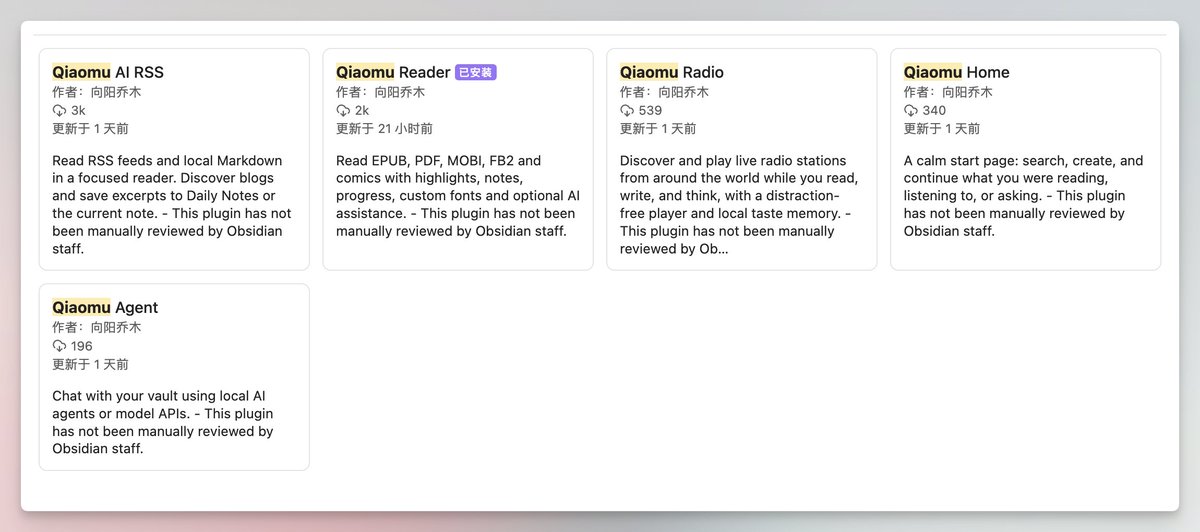Click the author line on Qiaomu Radio
The height and width of the screenshot is (532, 1200).
point(665,92)
